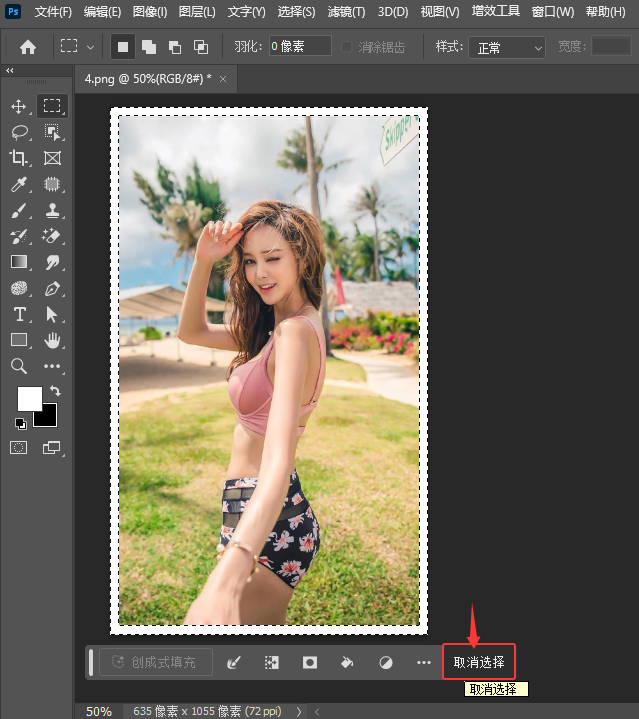Select the Brush tool
Image resolution: width=639 pixels, height=719 pixels.
pos(18,210)
